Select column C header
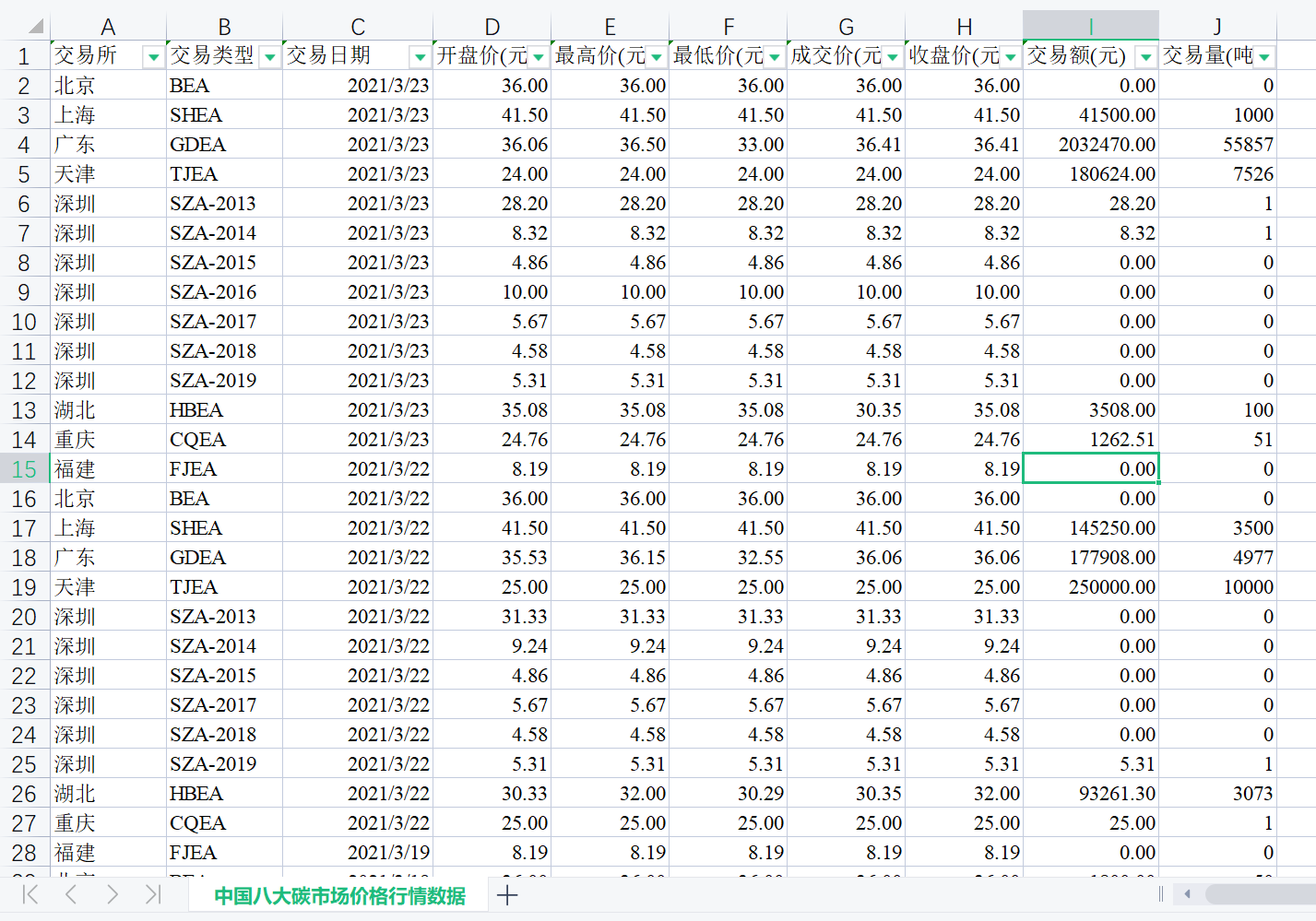The image size is (1316, 921). (x=358, y=27)
